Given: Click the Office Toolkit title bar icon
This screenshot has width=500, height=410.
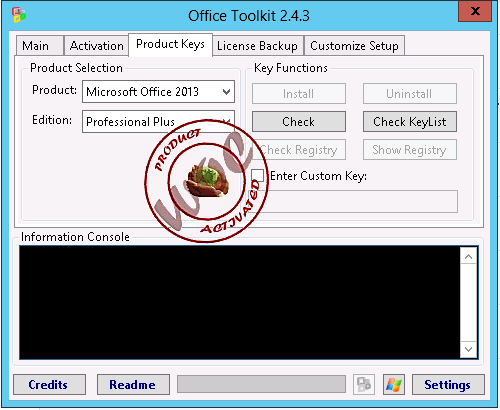Looking at the screenshot, I should pyautogui.click(x=19, y=15).
